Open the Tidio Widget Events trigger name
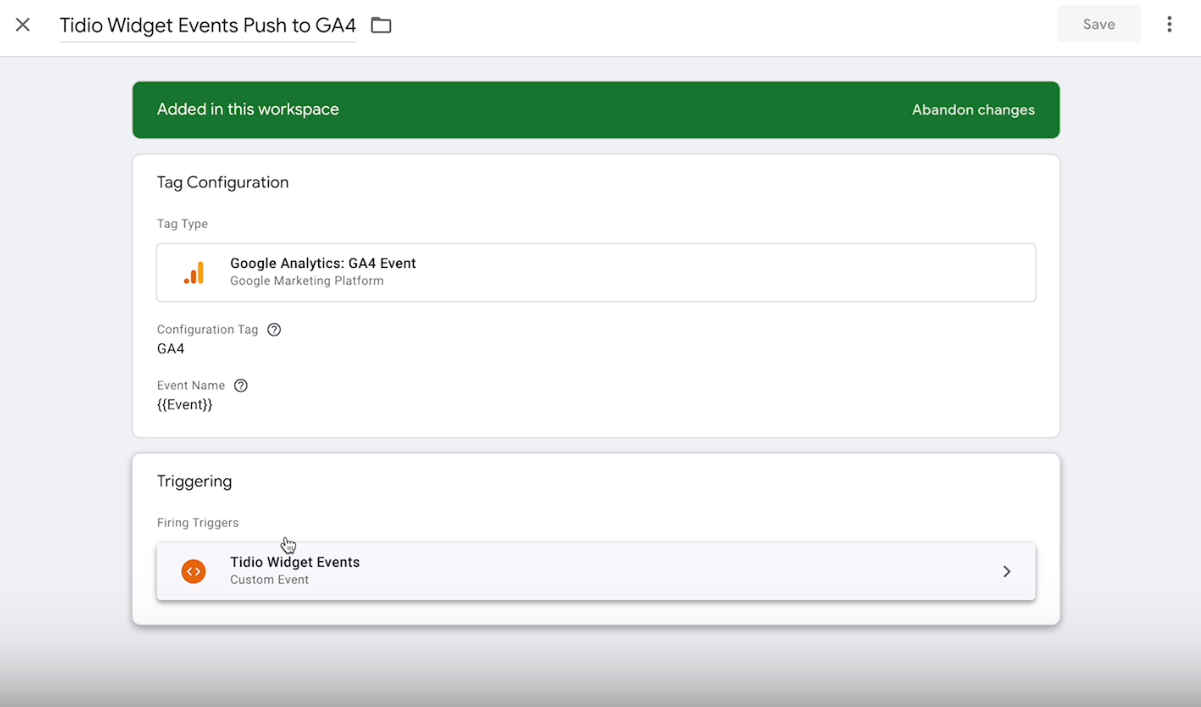This screenshot has width=1201, height=707. [295, 562]
